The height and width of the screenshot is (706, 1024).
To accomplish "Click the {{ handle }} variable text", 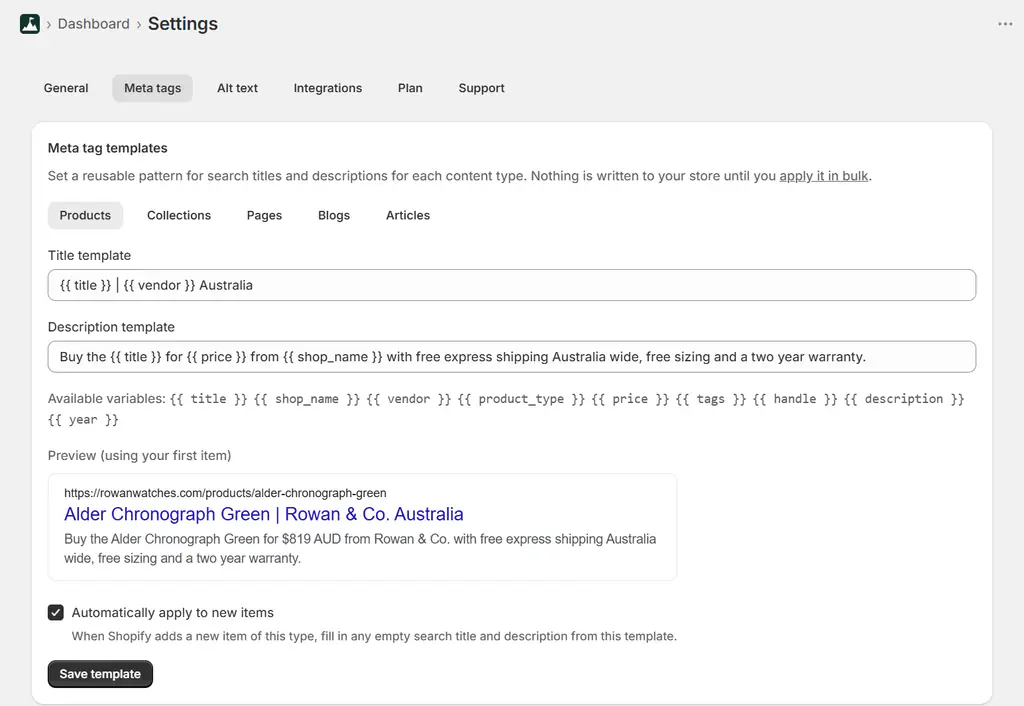I will click(794, 399).
